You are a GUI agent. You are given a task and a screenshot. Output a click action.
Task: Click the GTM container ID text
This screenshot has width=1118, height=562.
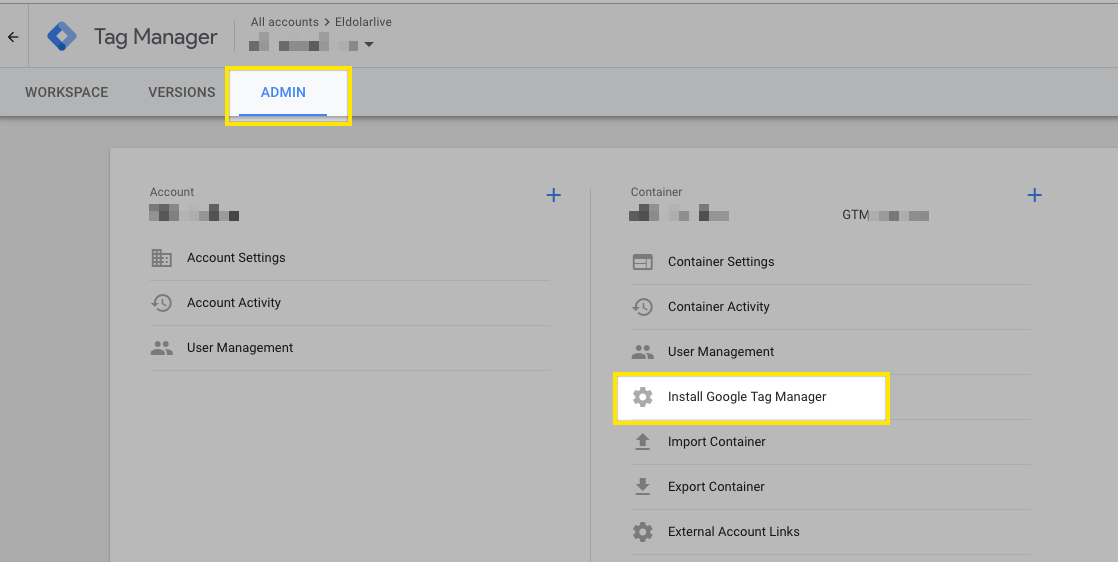886,215
